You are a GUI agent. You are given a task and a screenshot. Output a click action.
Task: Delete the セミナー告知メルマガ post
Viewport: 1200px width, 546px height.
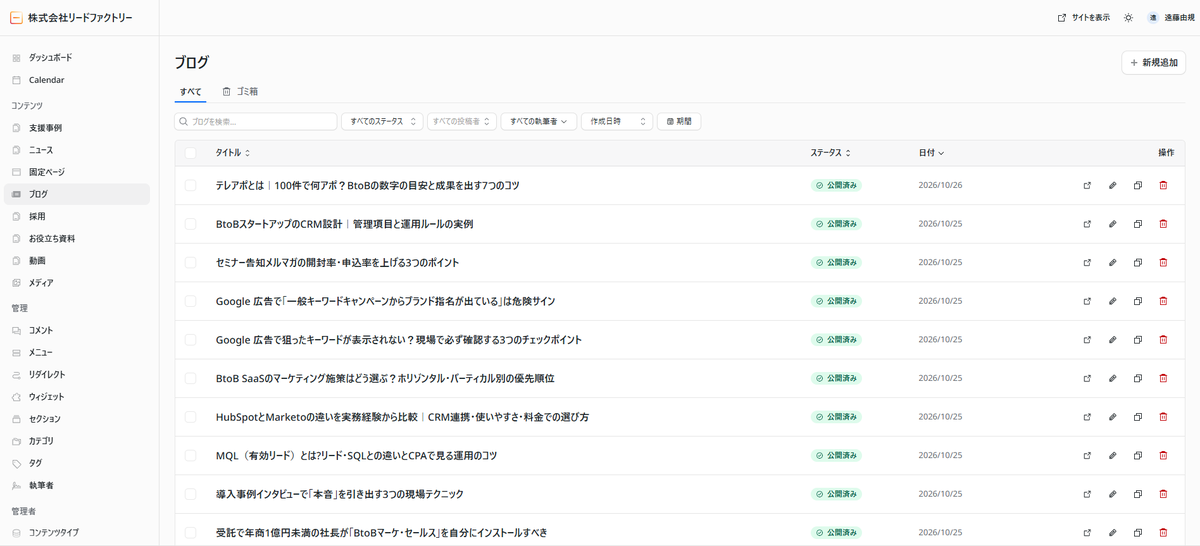coord(1163,262)
